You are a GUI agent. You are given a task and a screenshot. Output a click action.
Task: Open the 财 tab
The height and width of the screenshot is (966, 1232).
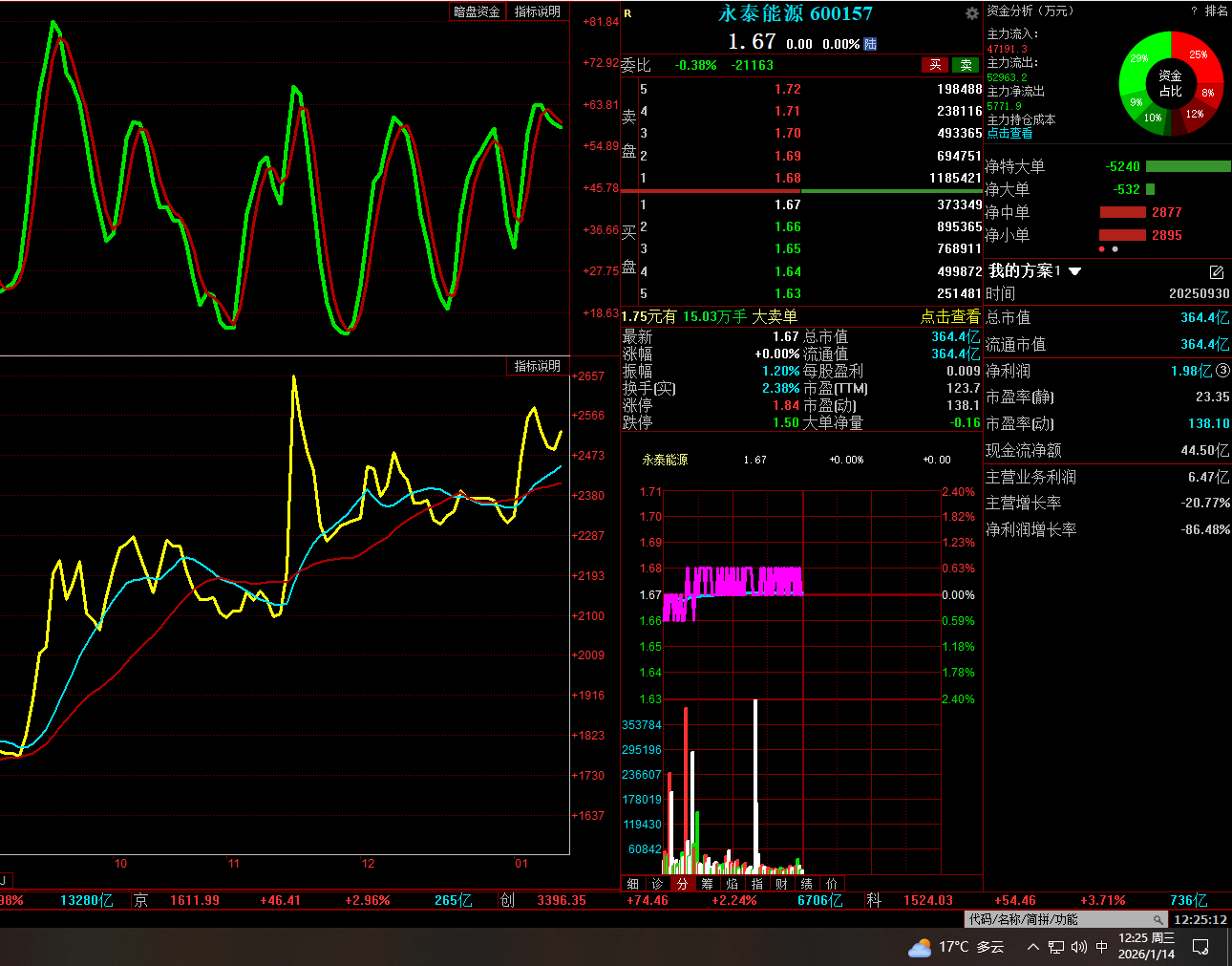pos(781,884)
